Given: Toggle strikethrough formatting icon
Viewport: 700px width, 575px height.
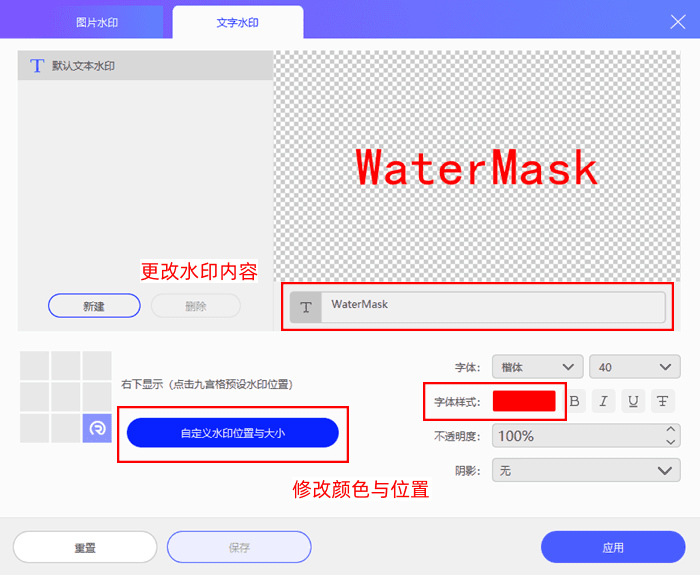Looking at the screenshot, I should 663,401.
